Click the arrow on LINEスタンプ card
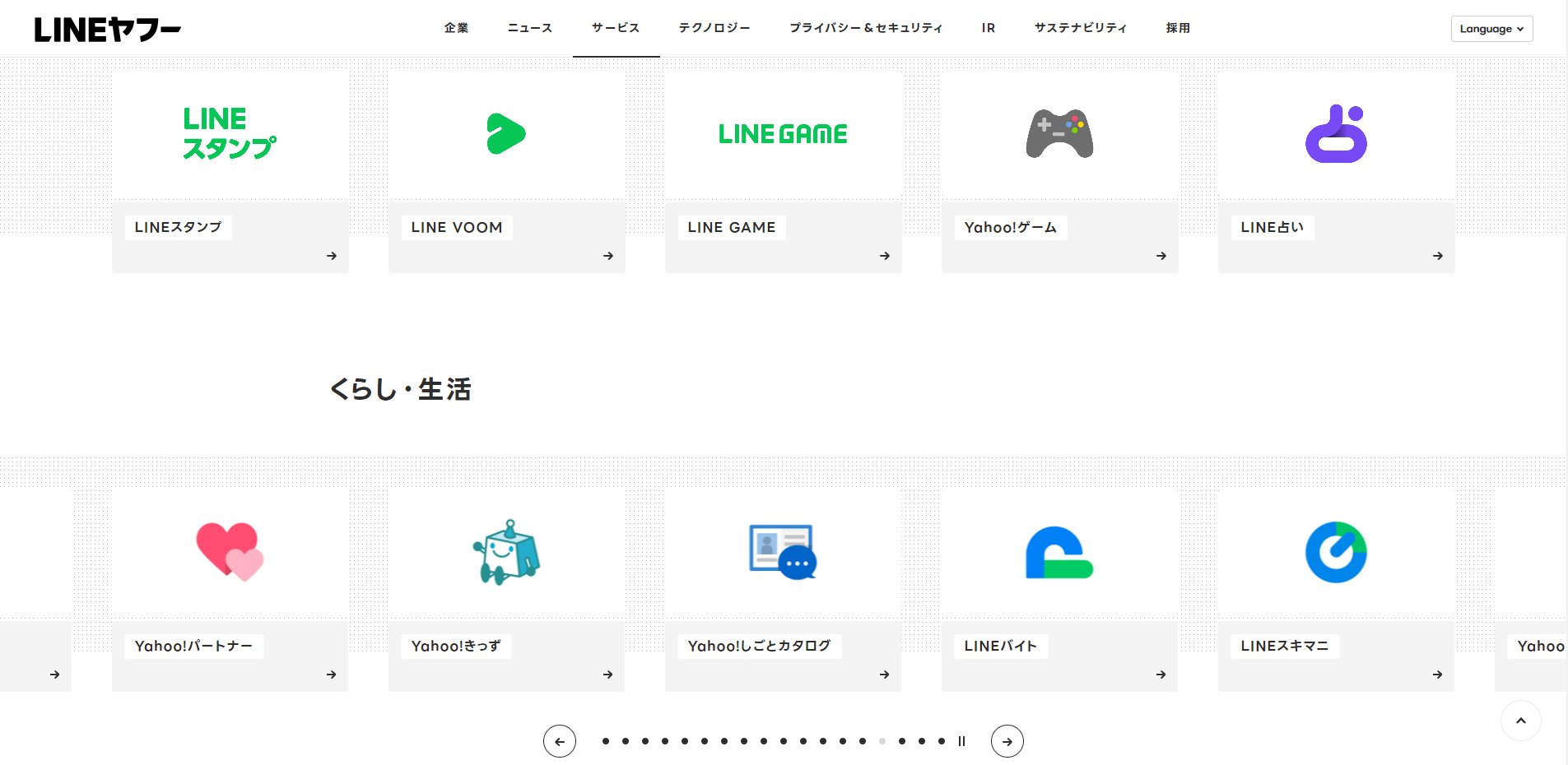The width and height of the screenshot is (1568, 765). pos(332,256)
